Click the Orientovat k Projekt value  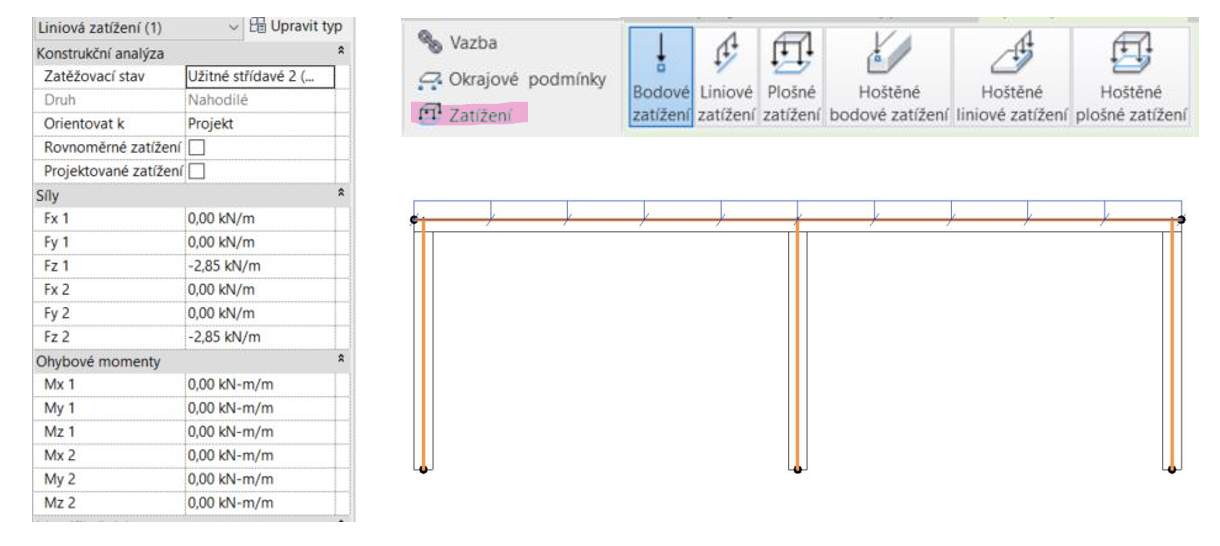(258, 124)
